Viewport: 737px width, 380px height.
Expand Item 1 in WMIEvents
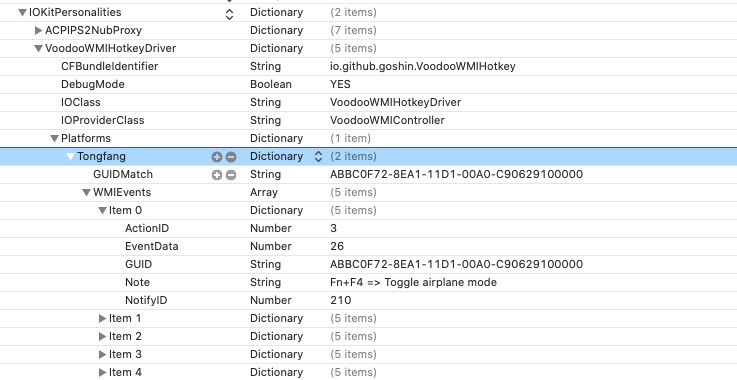pyautogui.click(x=102, y=319)
